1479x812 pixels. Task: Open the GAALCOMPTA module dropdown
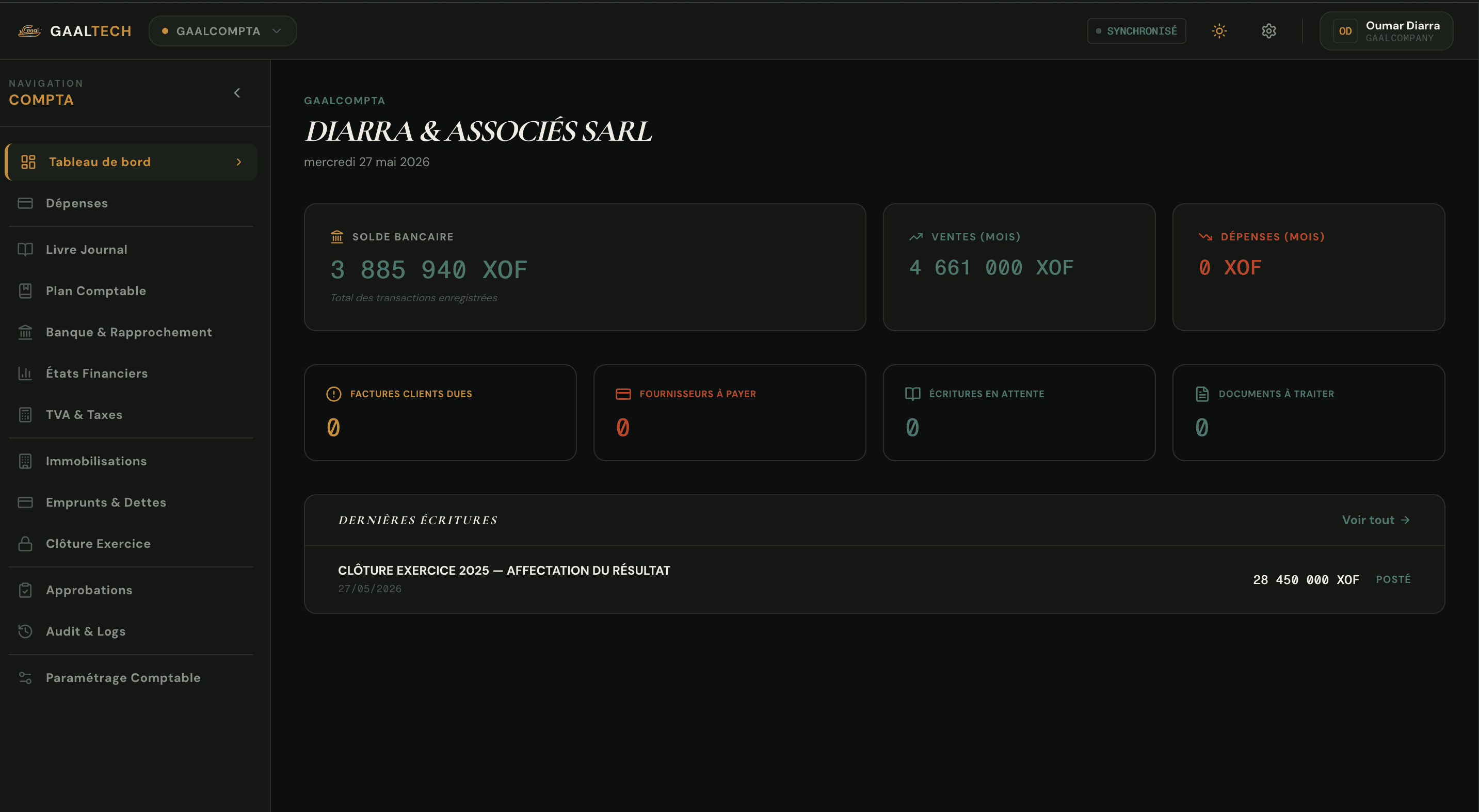(x=223, y=31)
